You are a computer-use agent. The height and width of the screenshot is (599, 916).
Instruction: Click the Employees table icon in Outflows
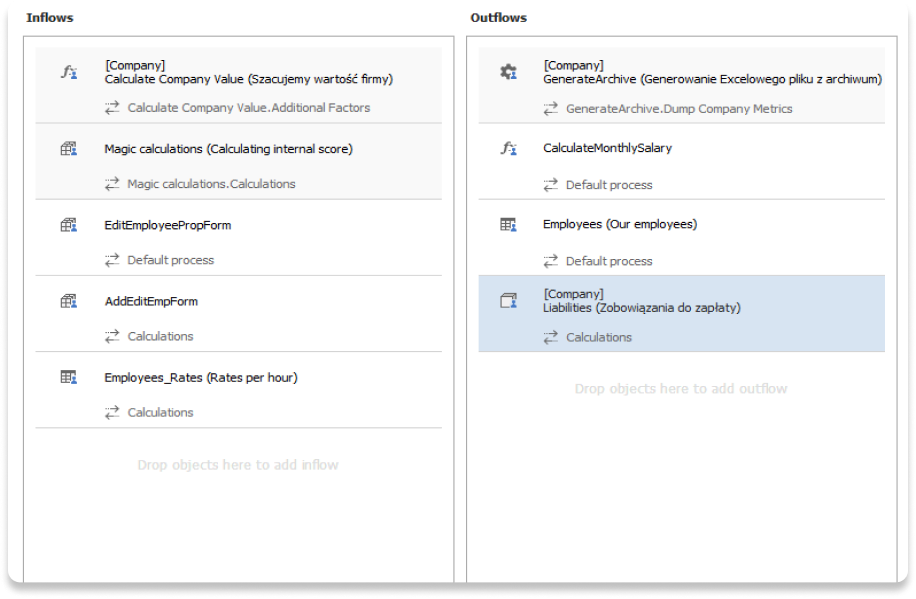click(508, 224)
